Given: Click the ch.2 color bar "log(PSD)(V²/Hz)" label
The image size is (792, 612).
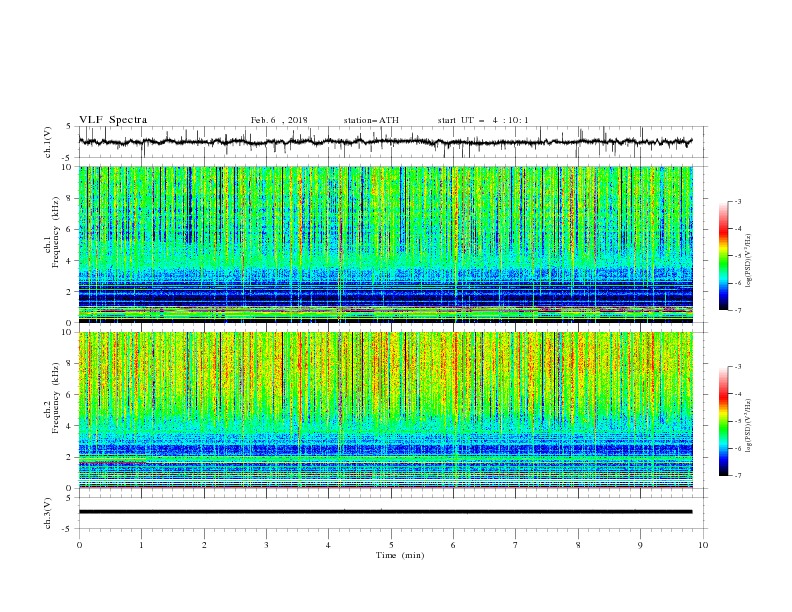Looking at the screenshot, I should click(x=749, y=425).
